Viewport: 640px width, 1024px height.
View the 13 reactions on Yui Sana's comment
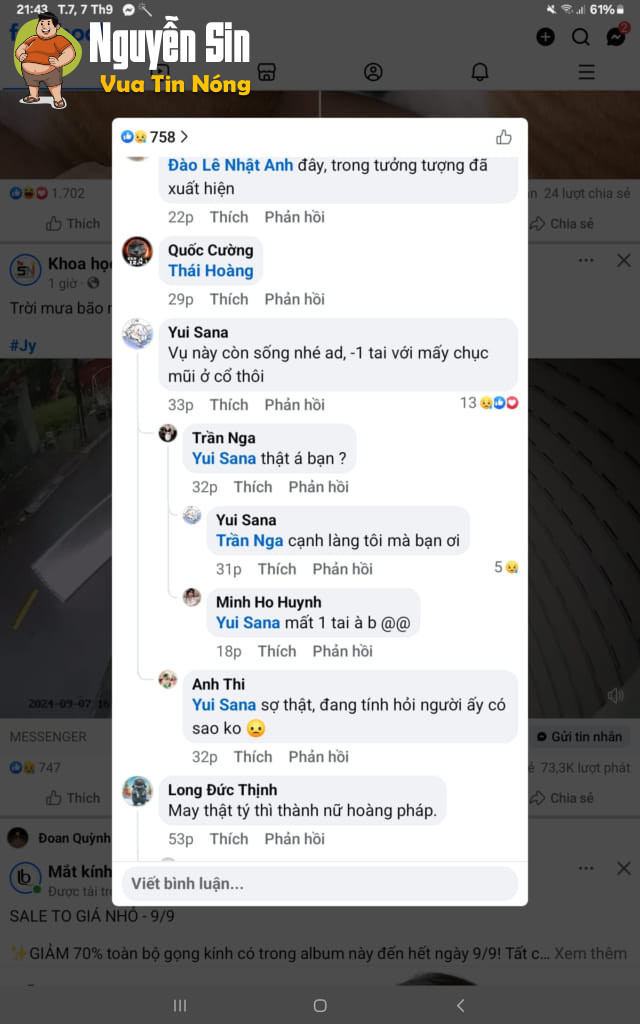pos(489,403)
